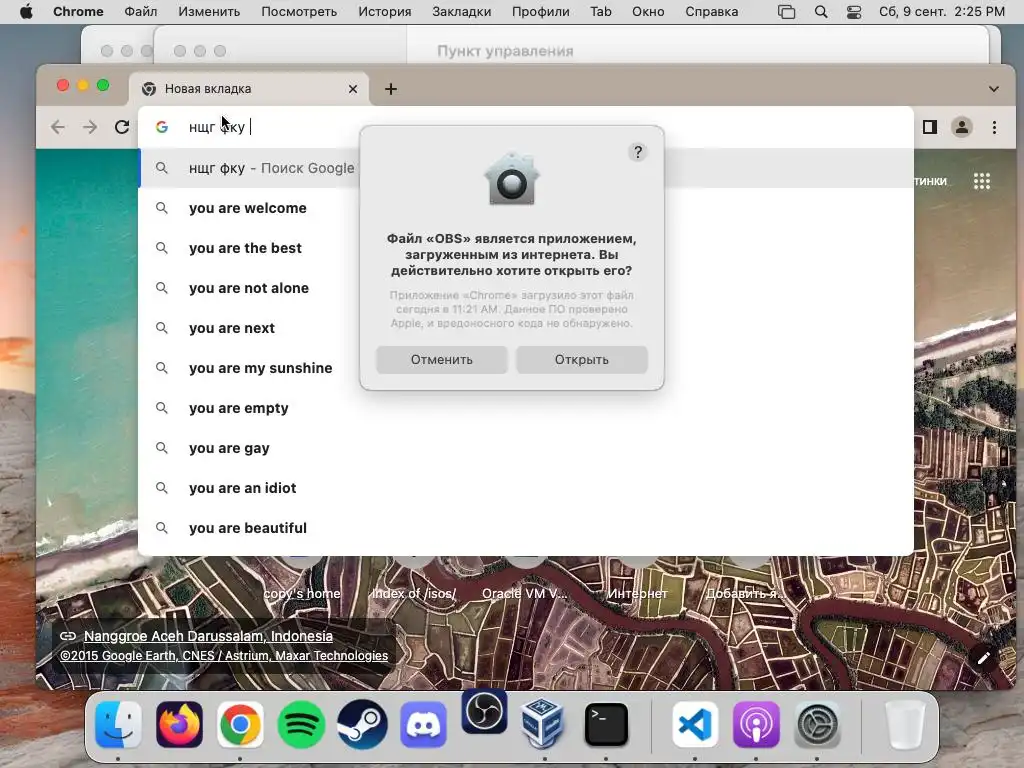Image resolution: width=1024 pixels, height=768 pixels.
Task: Open Google Chrome dock icon
Action: point(240,725)
